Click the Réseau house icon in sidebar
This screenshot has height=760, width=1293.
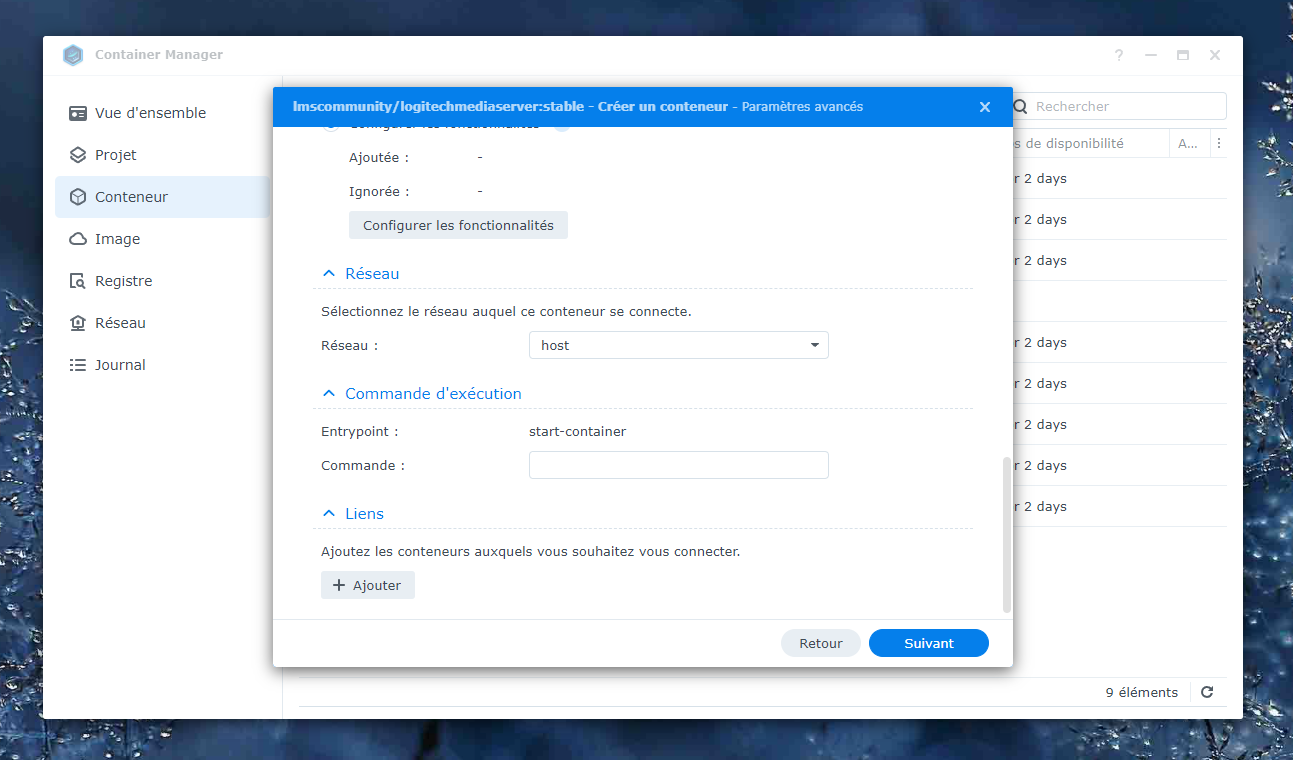78,323
